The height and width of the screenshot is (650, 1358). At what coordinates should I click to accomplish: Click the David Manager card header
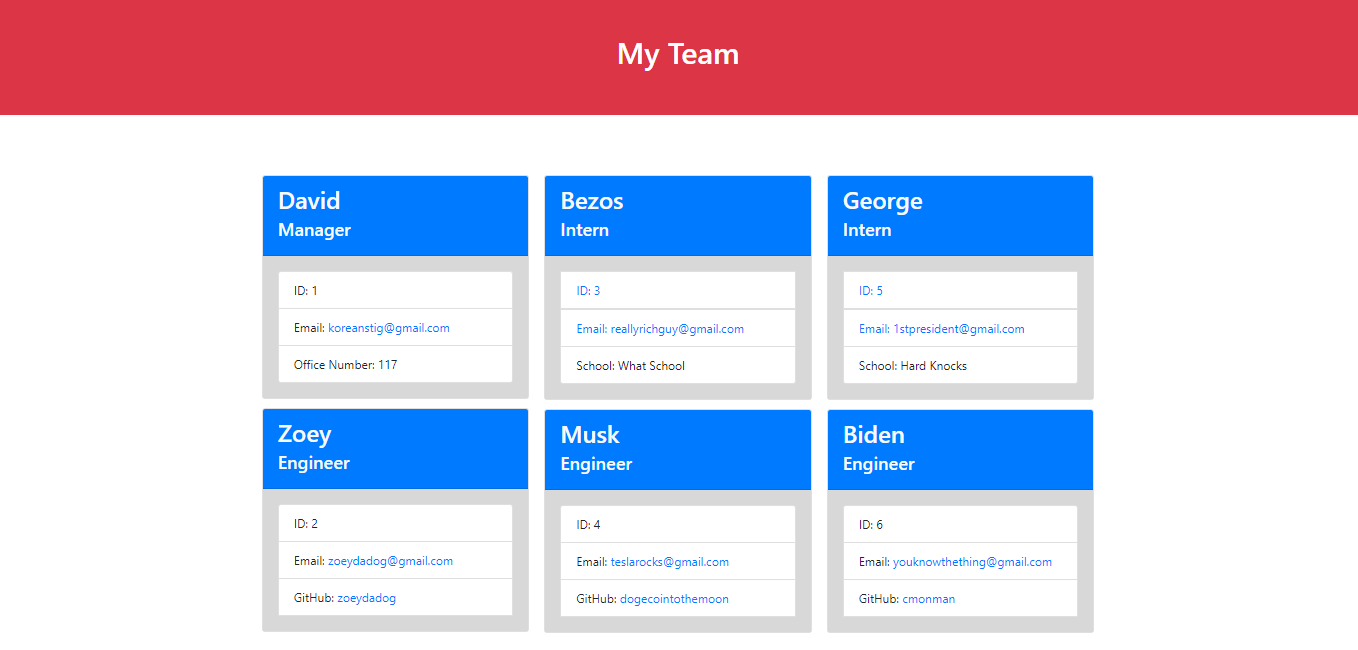tap(395, 215)
